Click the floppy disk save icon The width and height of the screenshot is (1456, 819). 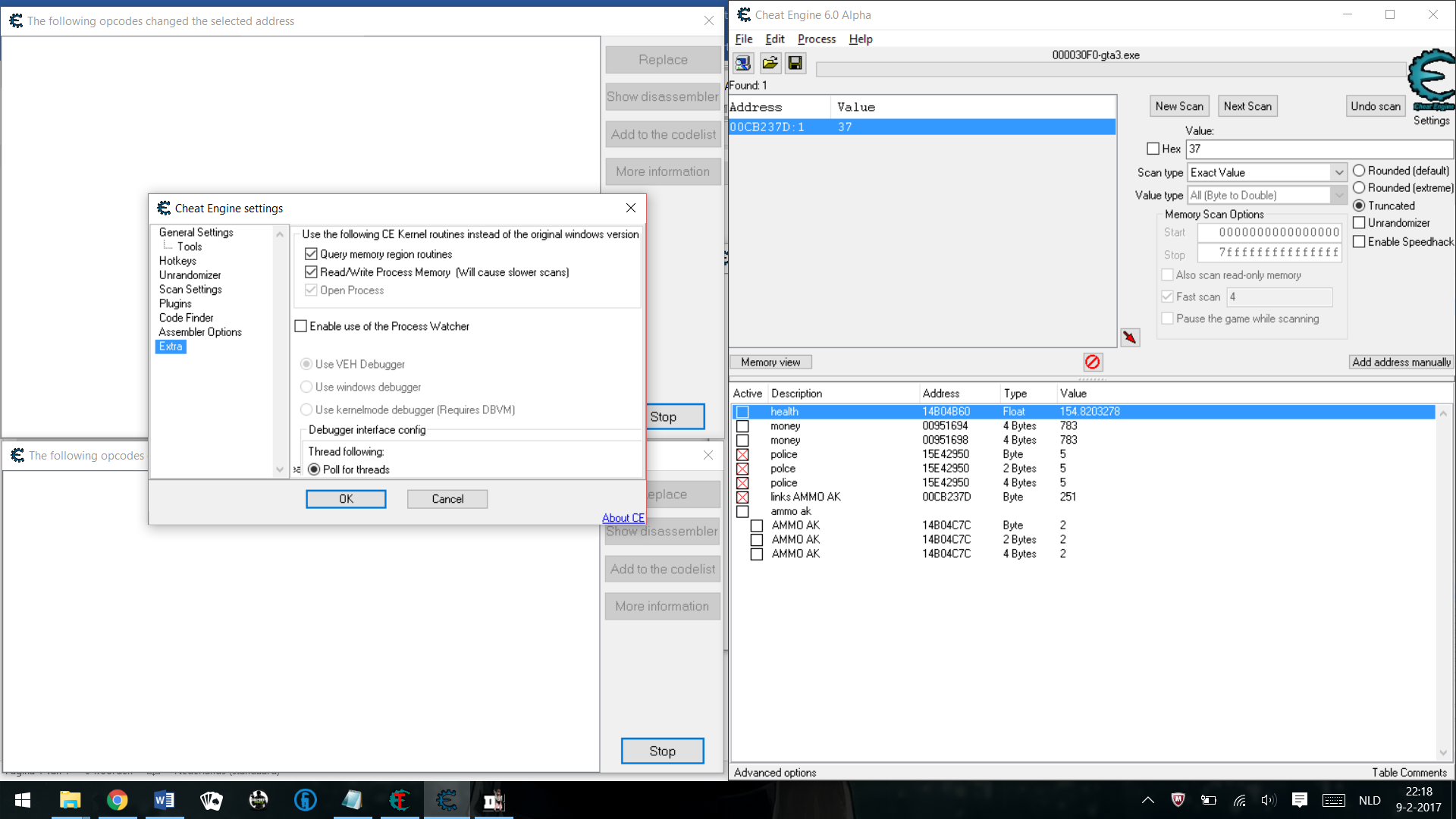coord(795,63)
